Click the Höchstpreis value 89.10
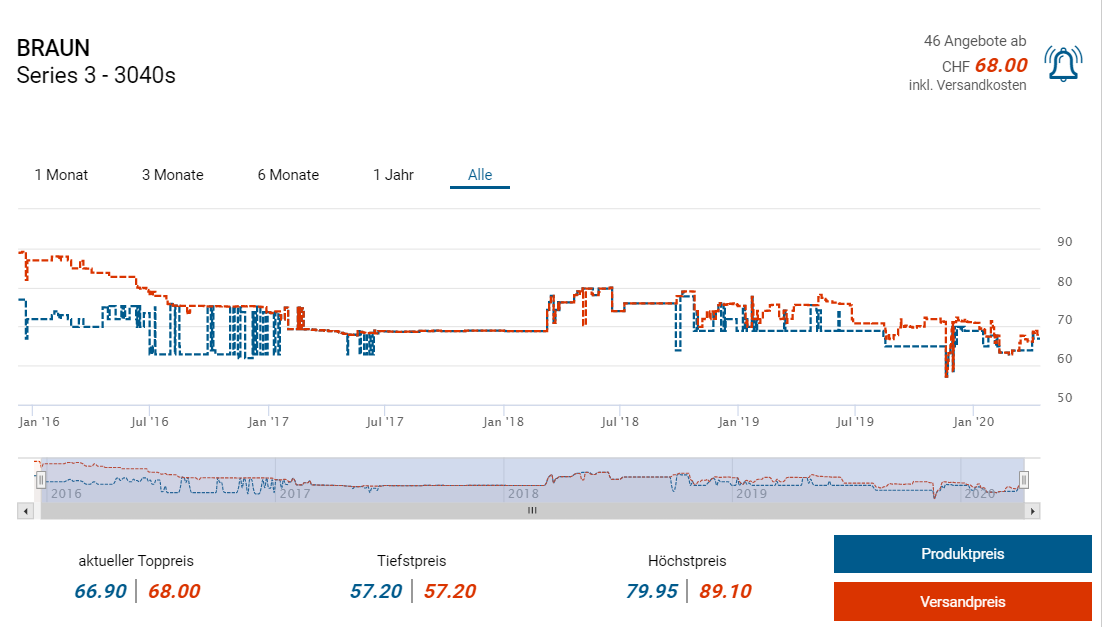 pos(724,591)
